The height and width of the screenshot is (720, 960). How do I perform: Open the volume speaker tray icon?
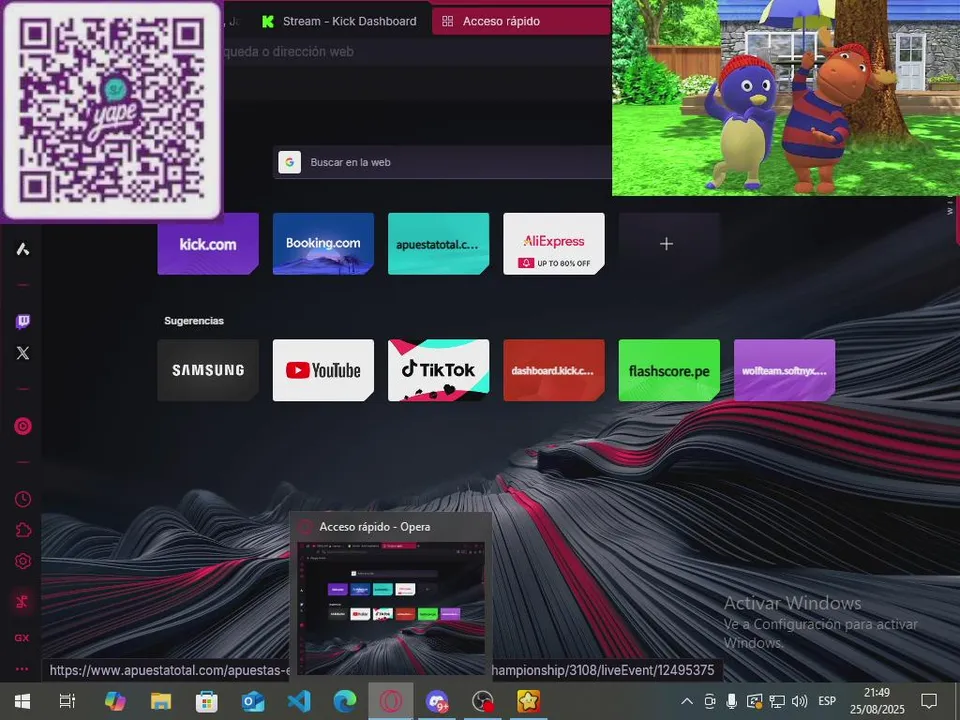799,701
